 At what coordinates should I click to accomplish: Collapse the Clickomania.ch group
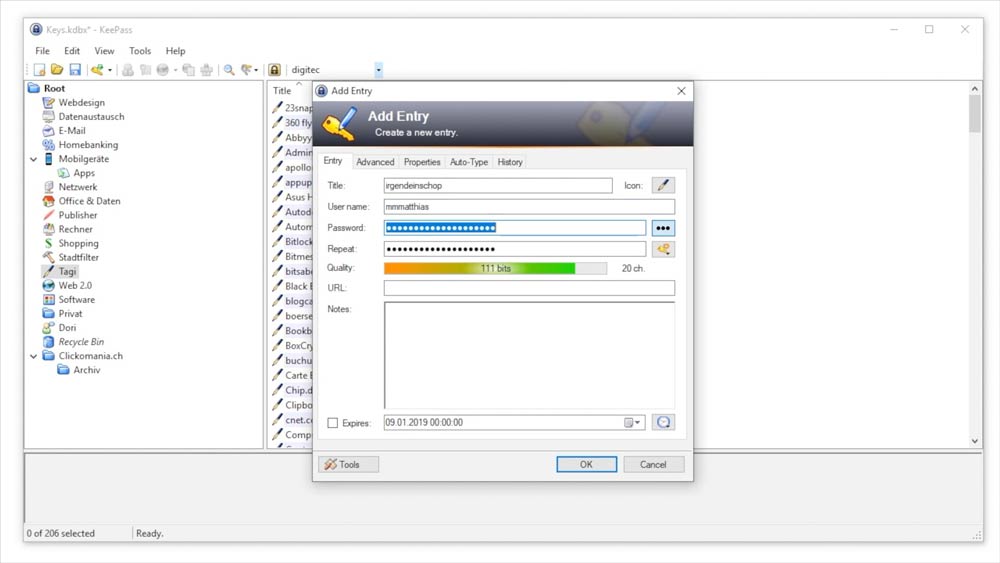[x=34, y=356]
